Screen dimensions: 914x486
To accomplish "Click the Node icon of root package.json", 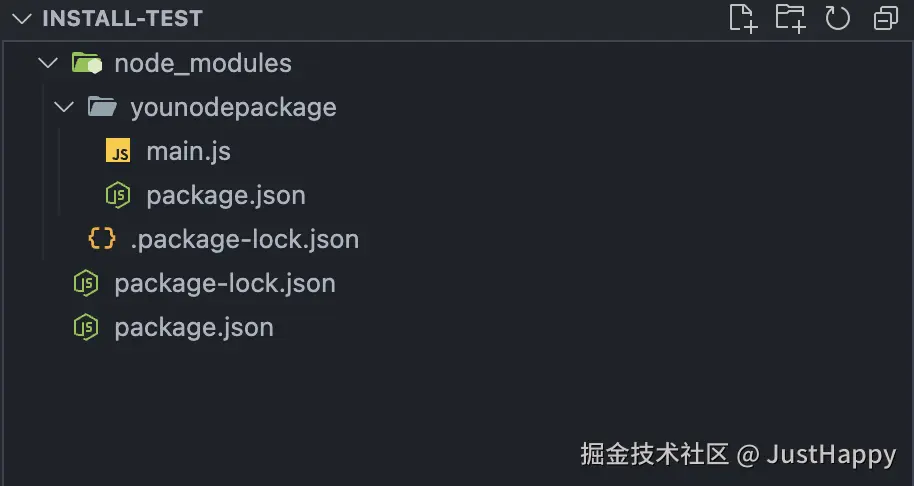I will tap(87, 327).
